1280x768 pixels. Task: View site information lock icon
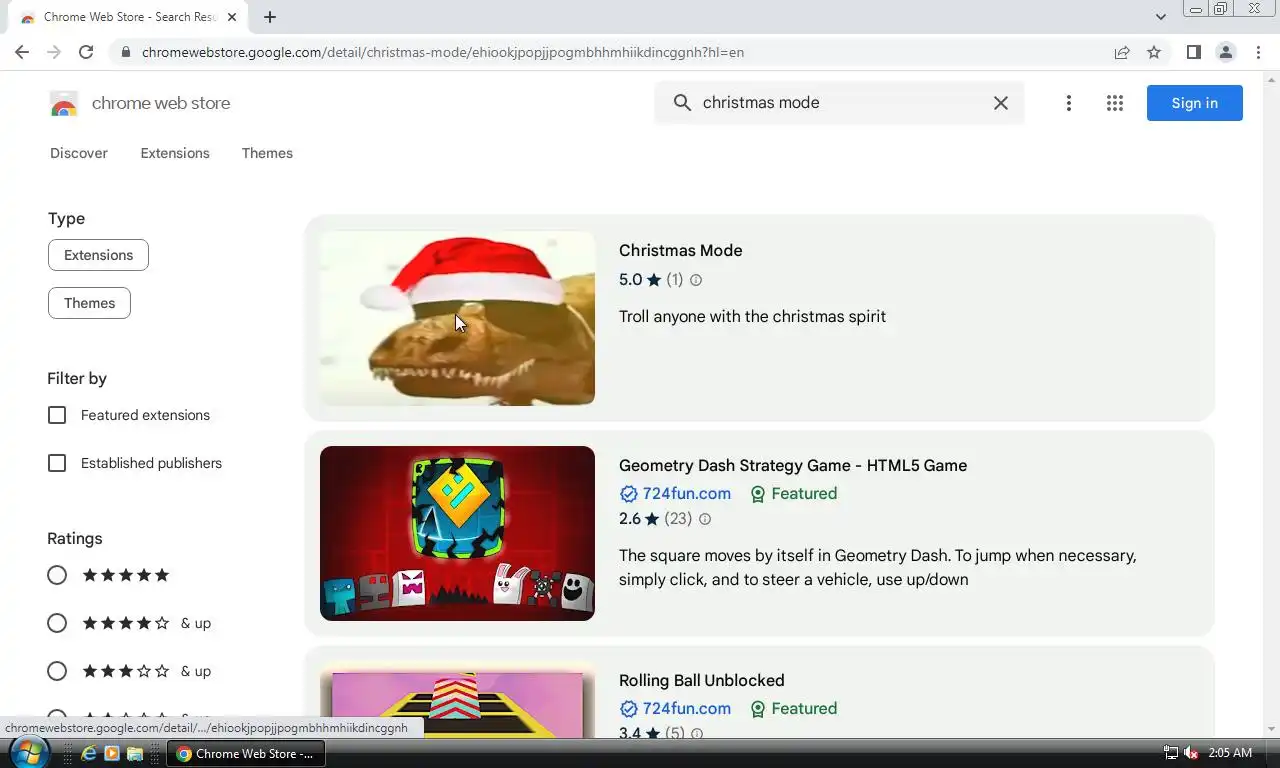click(125, 52)
